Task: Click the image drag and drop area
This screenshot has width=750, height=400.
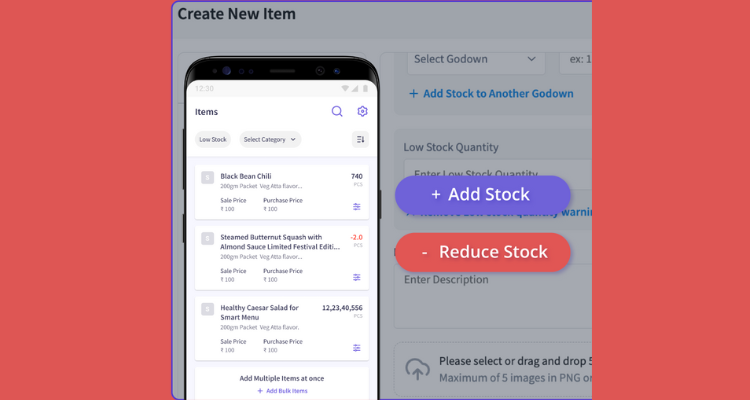Action: (493, 369)
